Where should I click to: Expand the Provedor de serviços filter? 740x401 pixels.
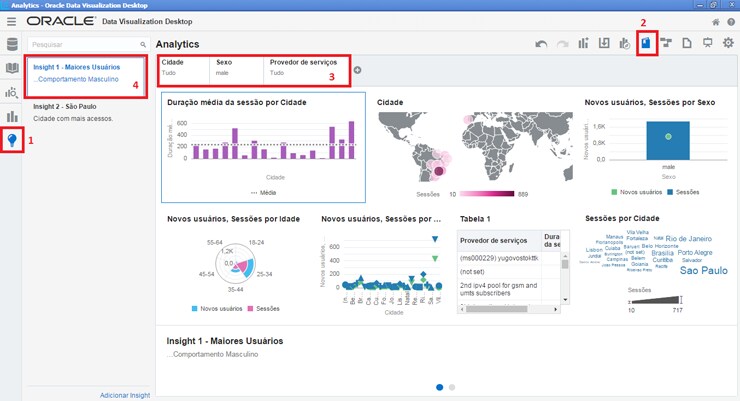coord(305,67)
